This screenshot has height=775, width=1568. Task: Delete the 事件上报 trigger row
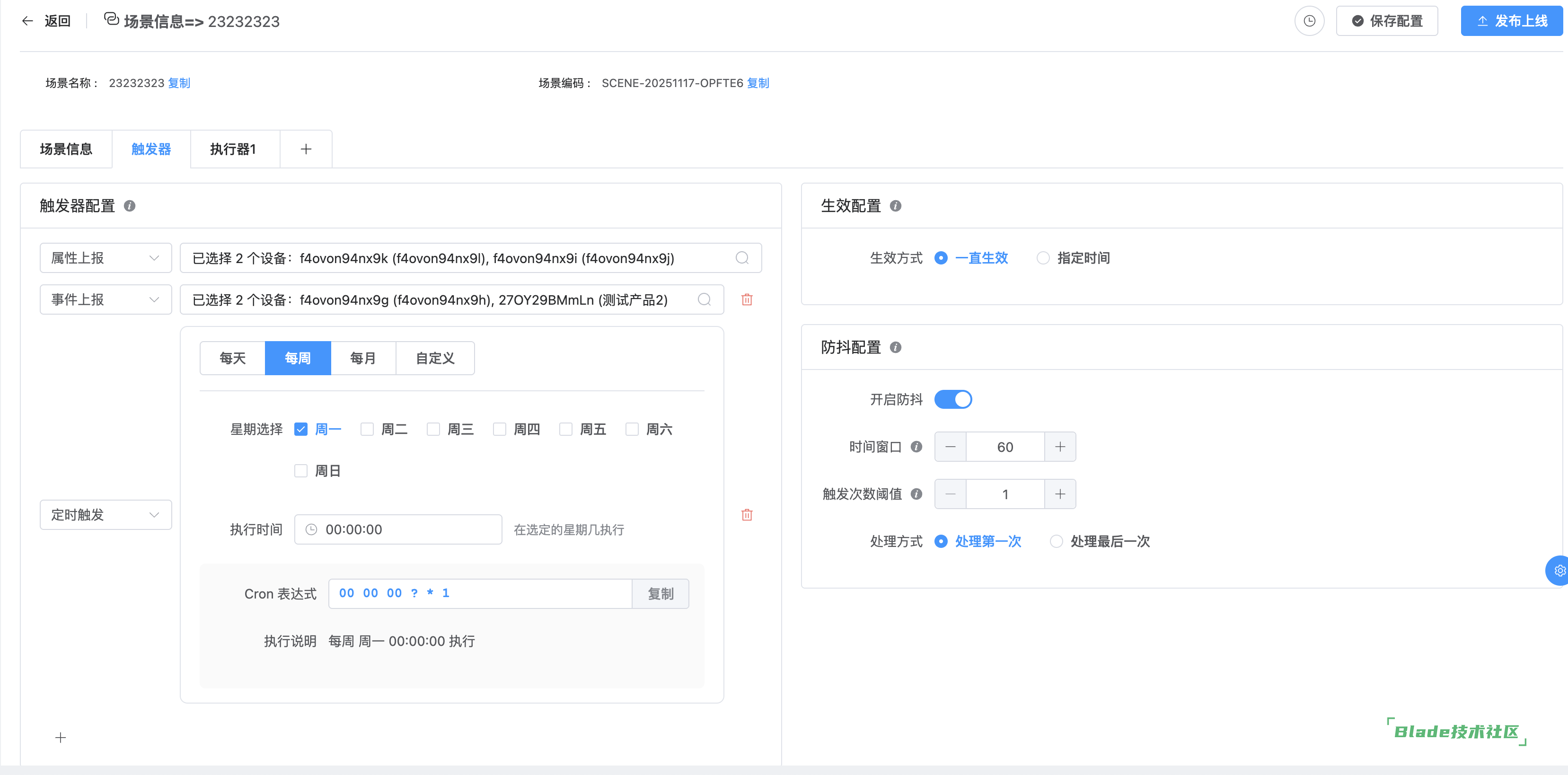click(x=747, y=299)
